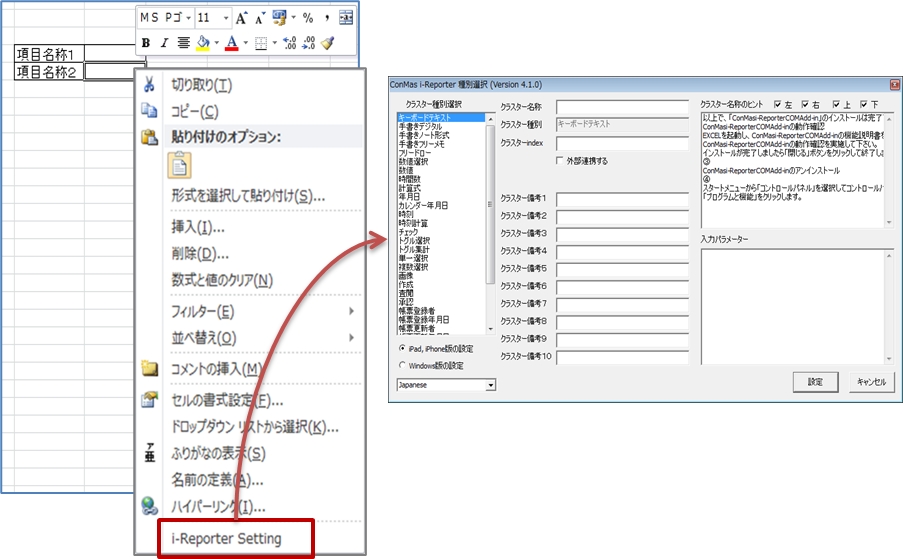This screenshot has width=903, height=559.
Task: Open the Japanese language dropdown
Action: pyautogui.click(x=490, y=384)
